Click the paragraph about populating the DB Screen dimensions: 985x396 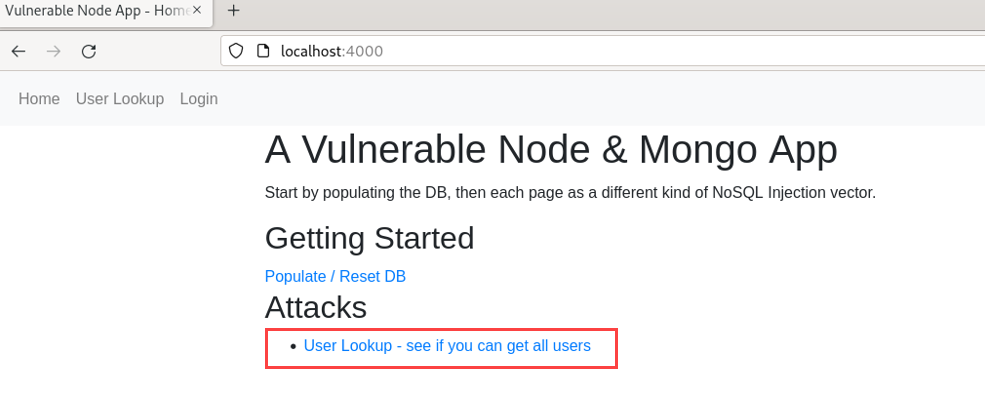click(x=570, y=192)
